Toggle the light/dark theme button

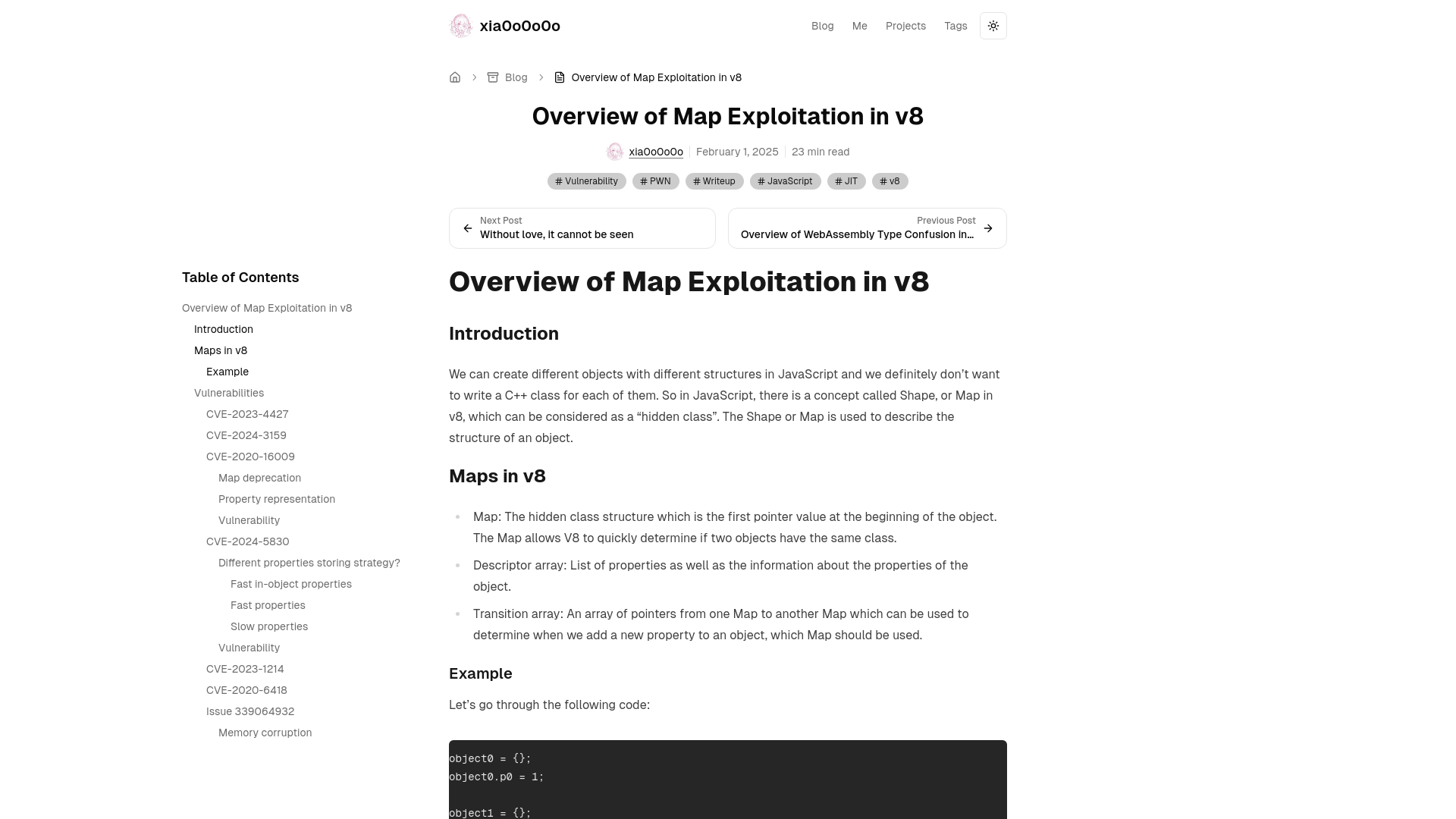coord(993,26)
